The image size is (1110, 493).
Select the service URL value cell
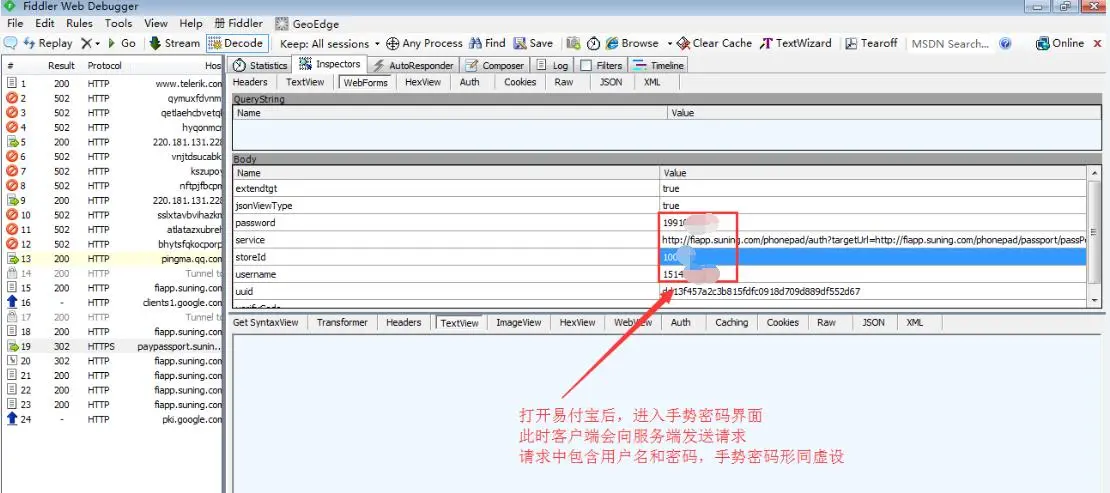click(x=874, y=240)
